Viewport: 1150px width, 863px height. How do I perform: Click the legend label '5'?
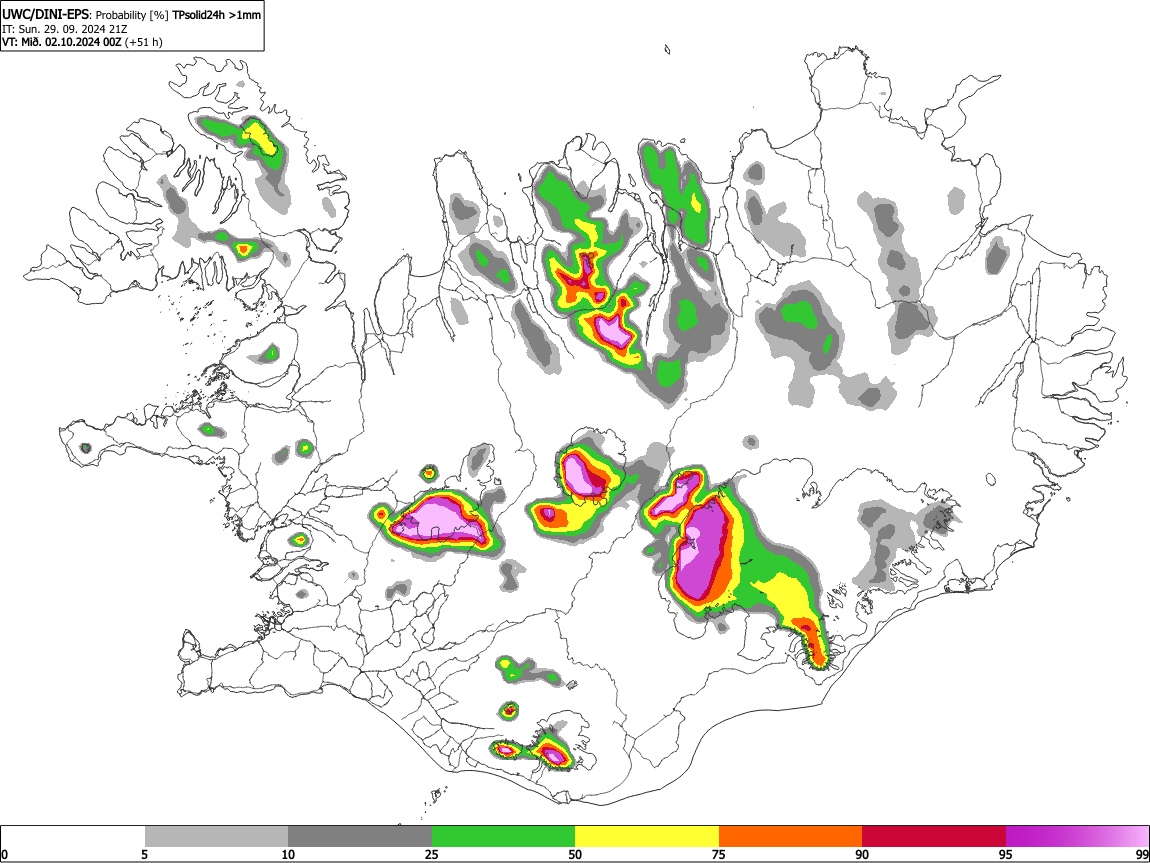point(144,854)
